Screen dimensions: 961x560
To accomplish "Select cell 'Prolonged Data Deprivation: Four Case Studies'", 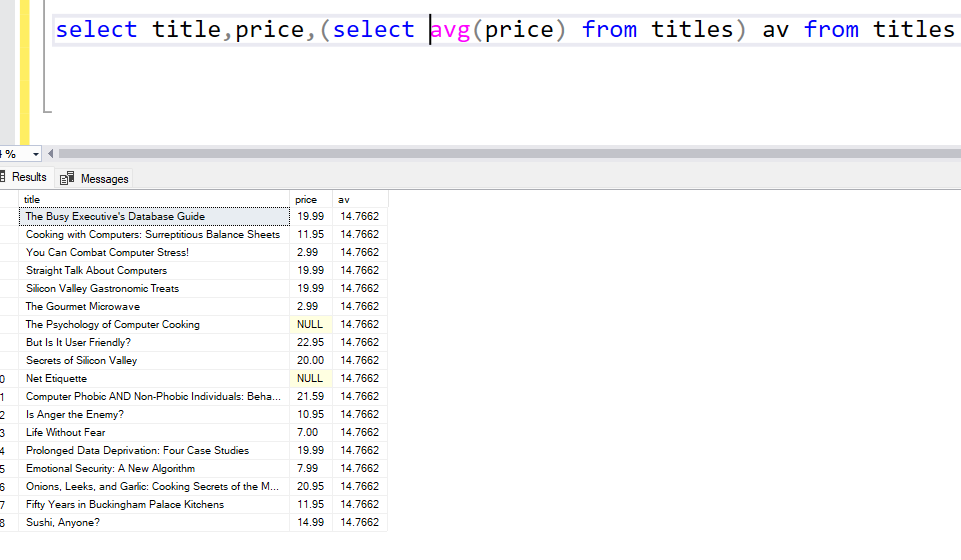I will click(154, 450).
